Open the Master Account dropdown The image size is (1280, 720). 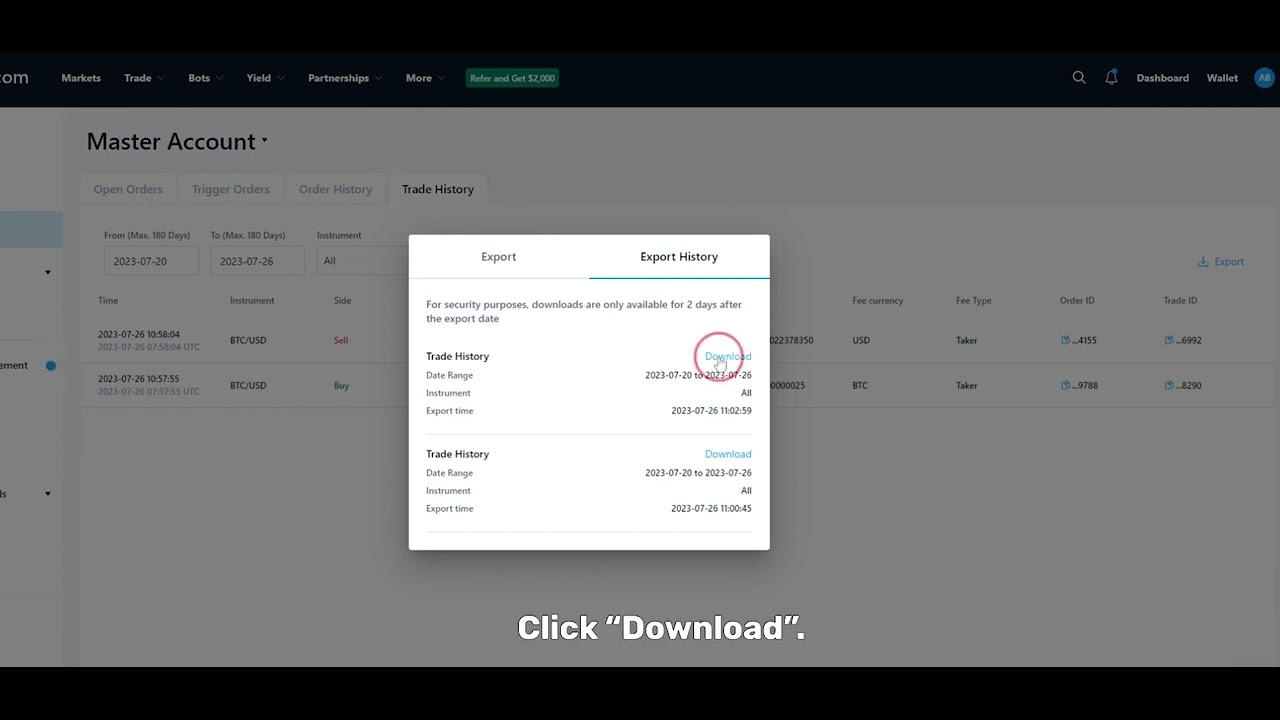(177, 141)
